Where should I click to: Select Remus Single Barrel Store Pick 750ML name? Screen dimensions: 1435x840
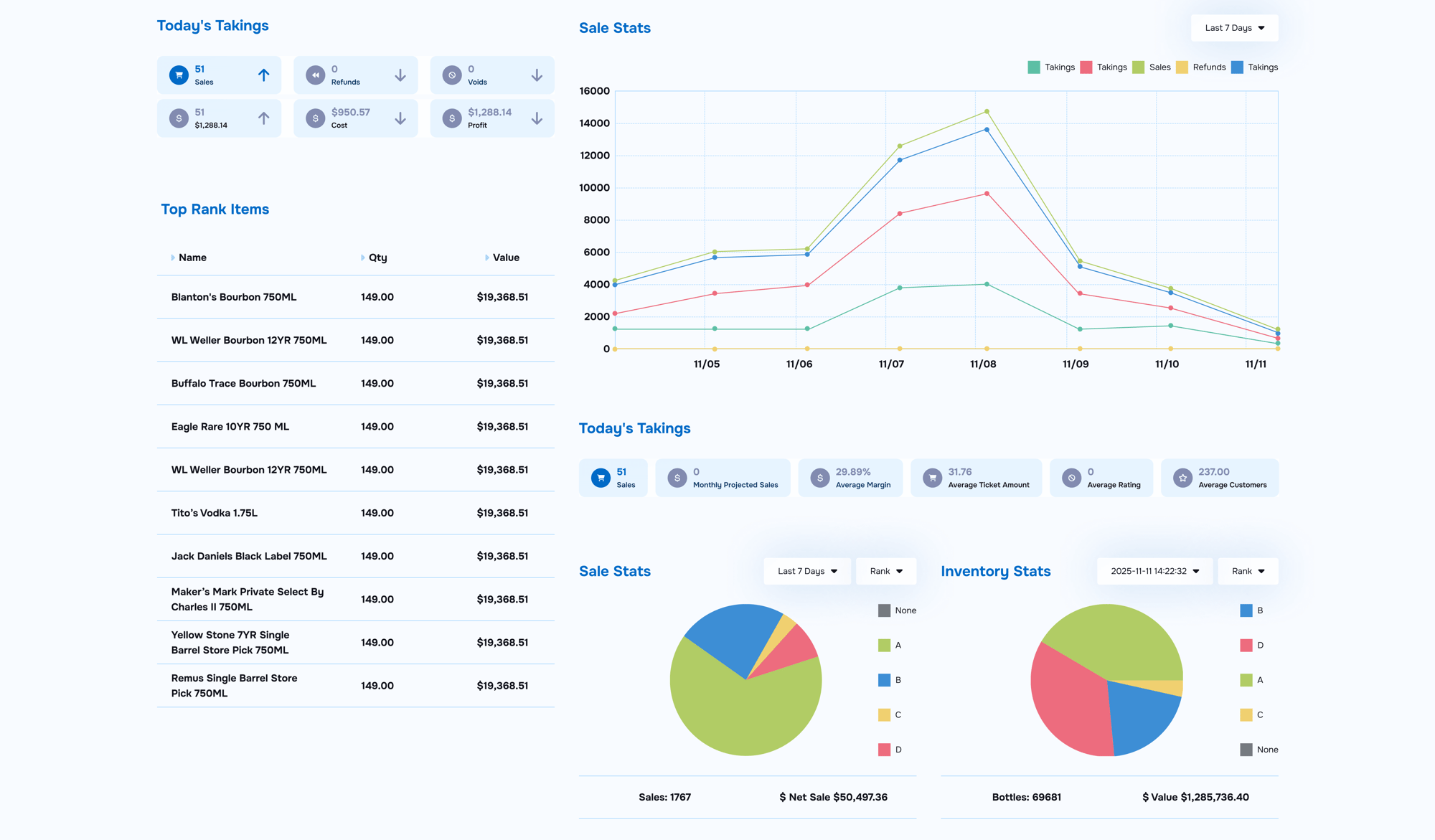(234, 685)
